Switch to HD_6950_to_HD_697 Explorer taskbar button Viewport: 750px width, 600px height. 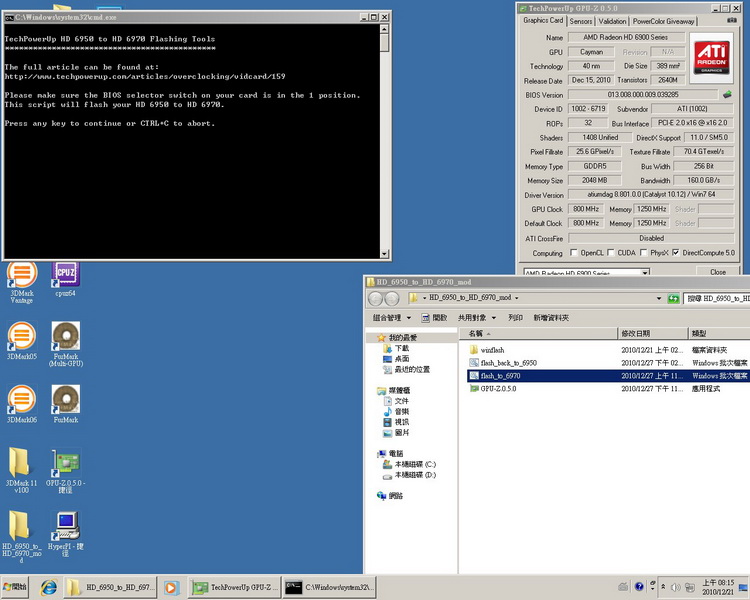tap(110, 587)
